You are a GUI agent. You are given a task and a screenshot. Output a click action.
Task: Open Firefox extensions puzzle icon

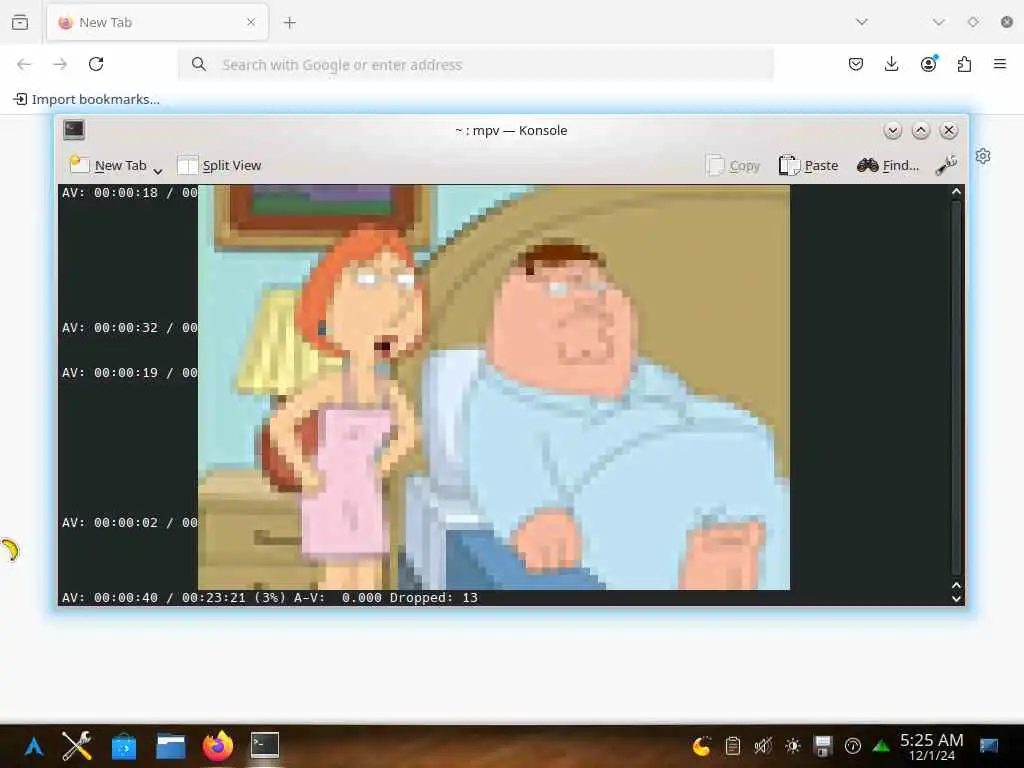tap(964, 64)
